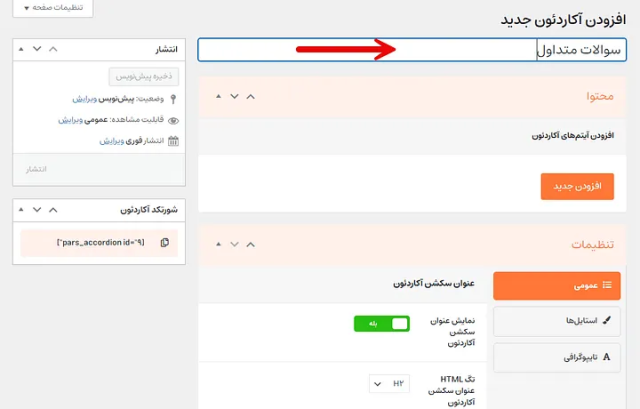The image size is (640, 409).
Task: Click the accordion title input field
Action: 412,50
